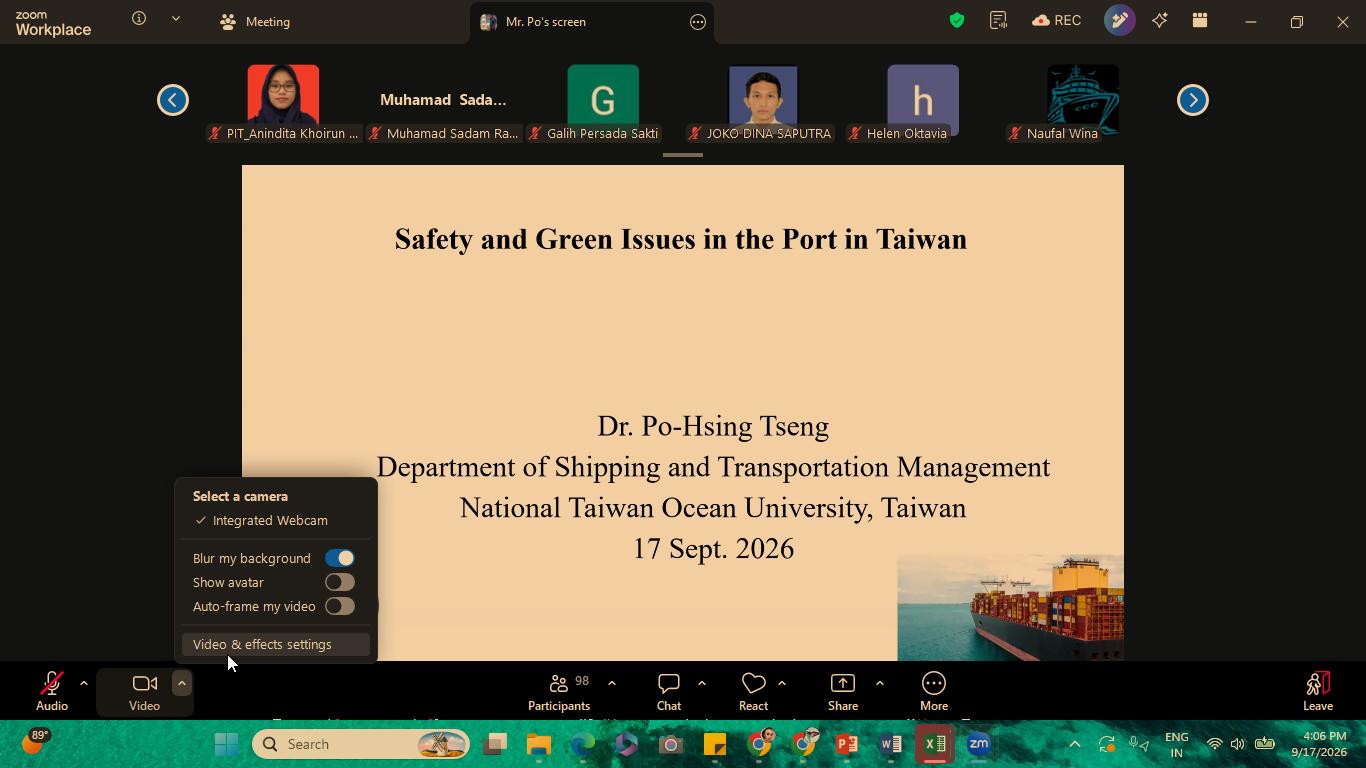Show next participants with right arrow

[1192, 100]
